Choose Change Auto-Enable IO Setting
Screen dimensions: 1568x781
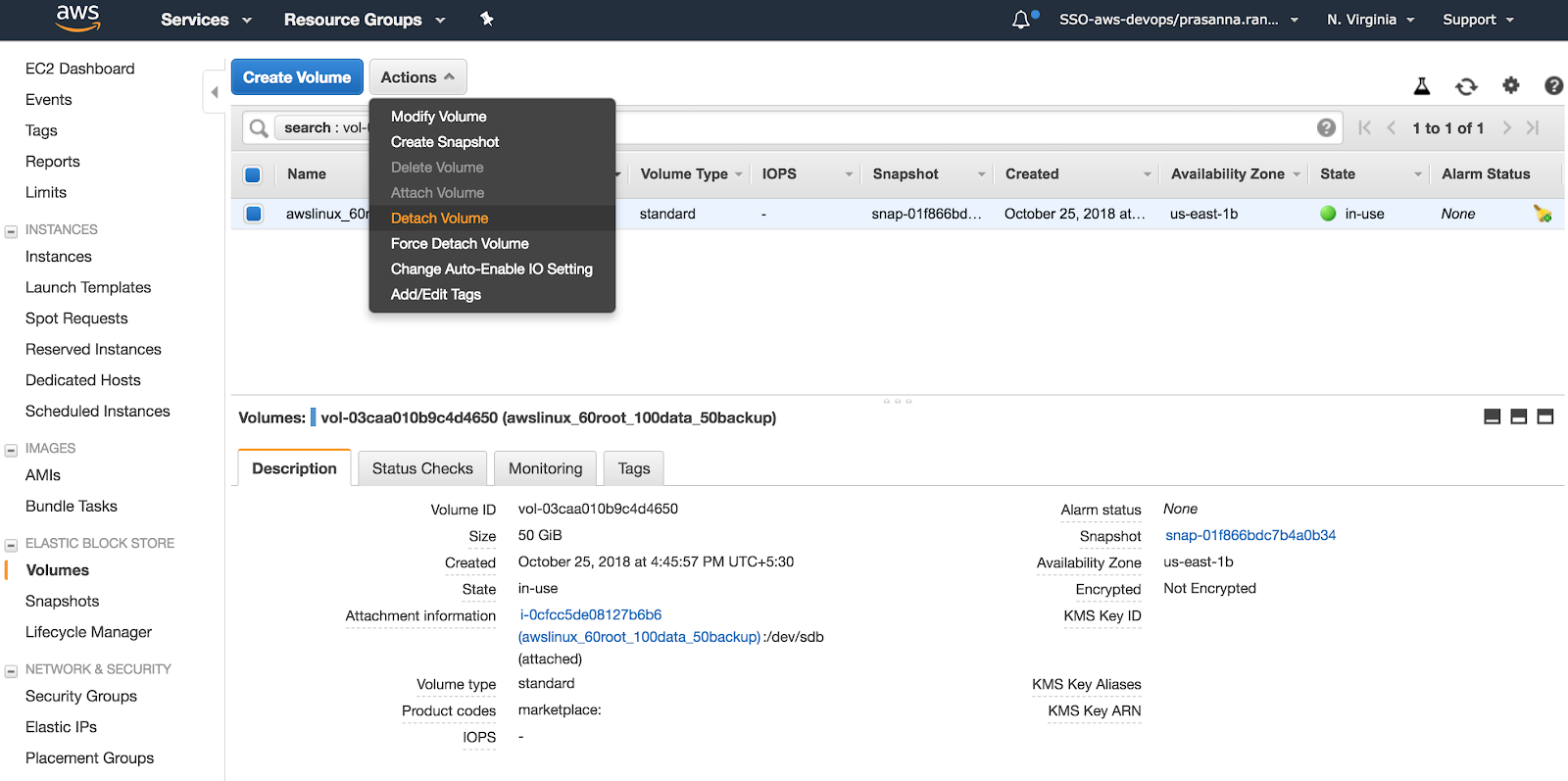pyautogui.click(x=492, y=269)
